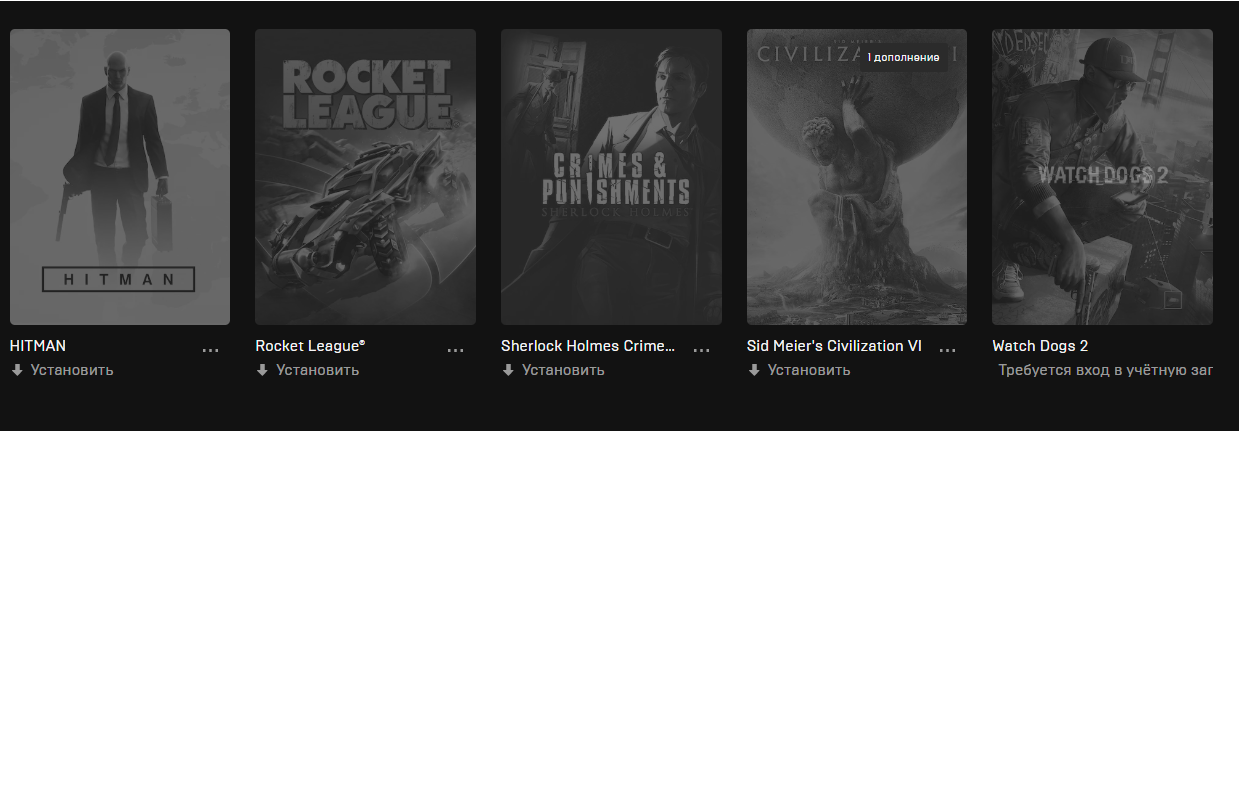Image resolution: width=1251 pixels, height=785 pixels.
Task: Open the Sid Meier's Civilization VI cover
Action: pyautogui.click(x=857, y=177)
